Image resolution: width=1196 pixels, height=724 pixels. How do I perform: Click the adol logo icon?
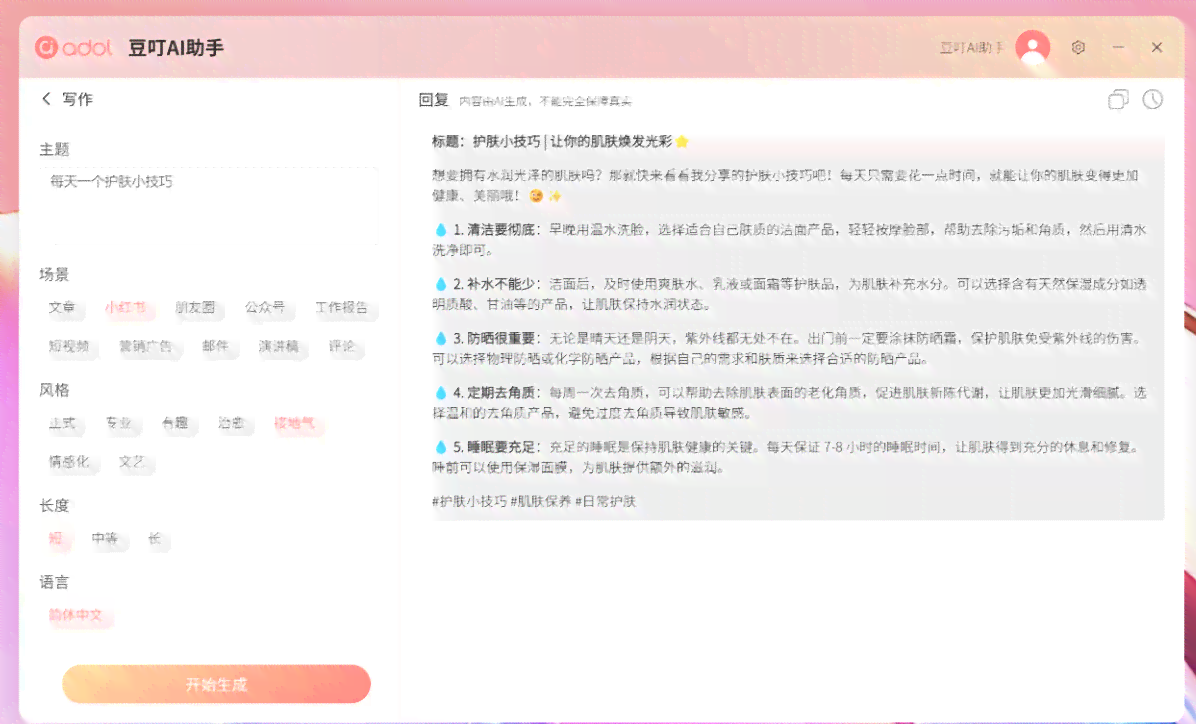[x=47, y=47]
